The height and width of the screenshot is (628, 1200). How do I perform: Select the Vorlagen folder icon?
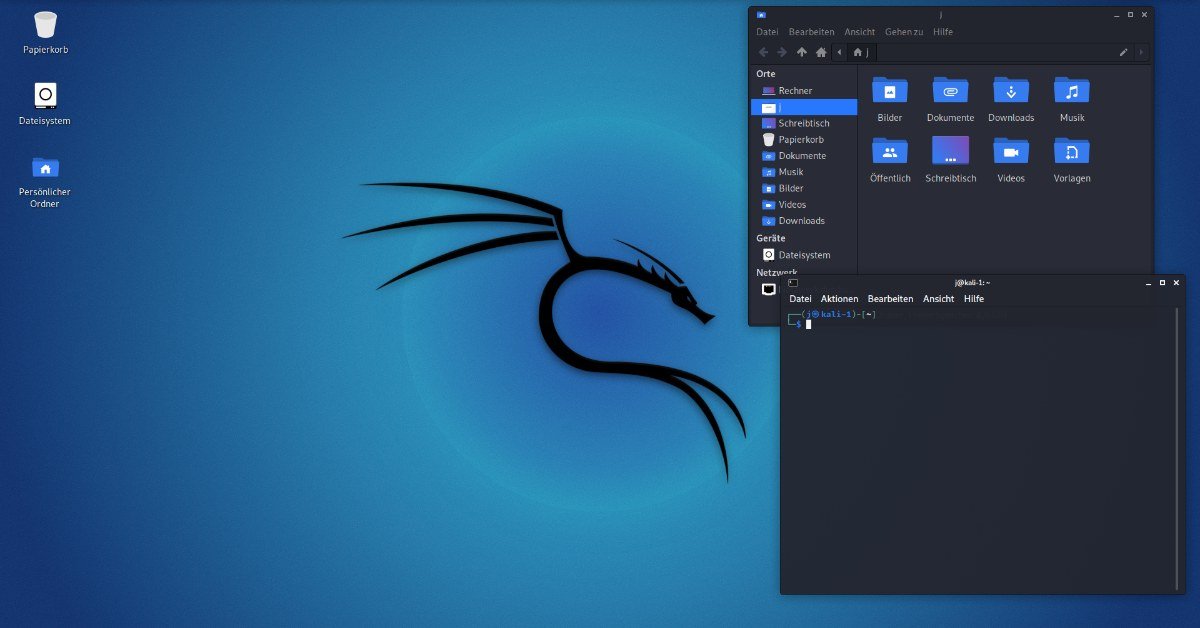[x=1072, y=161]
